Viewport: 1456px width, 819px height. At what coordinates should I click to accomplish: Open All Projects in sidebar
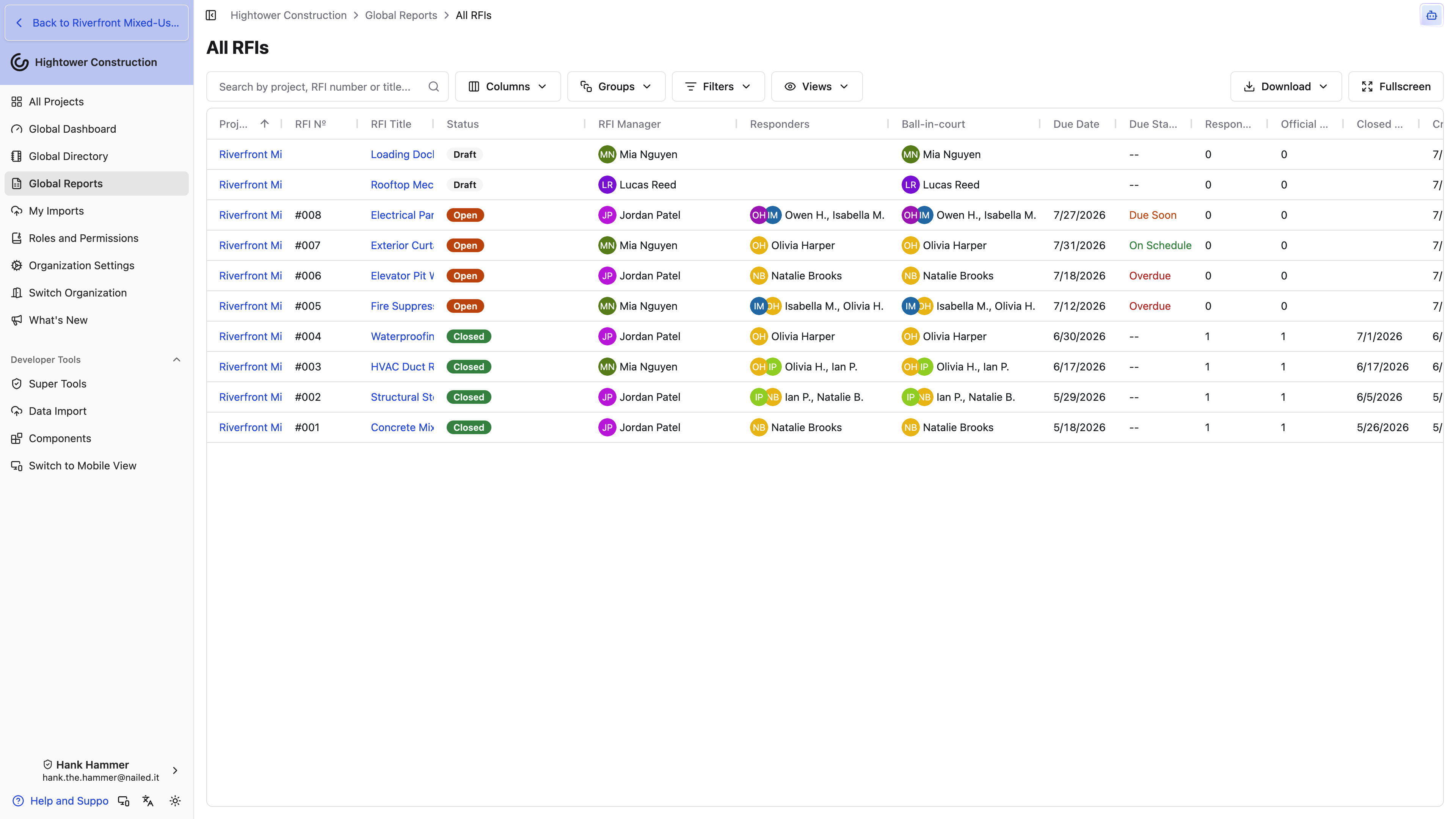97,102
